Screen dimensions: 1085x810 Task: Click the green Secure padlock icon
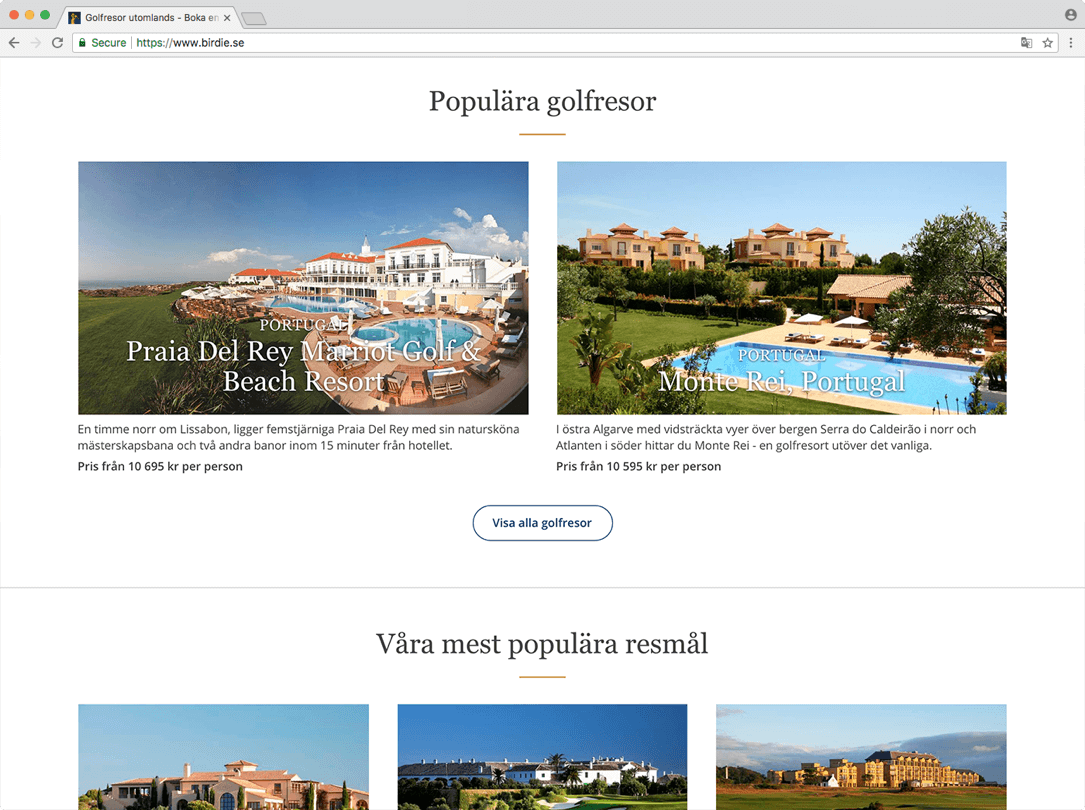pyautogui.click(x=82, y=43)
